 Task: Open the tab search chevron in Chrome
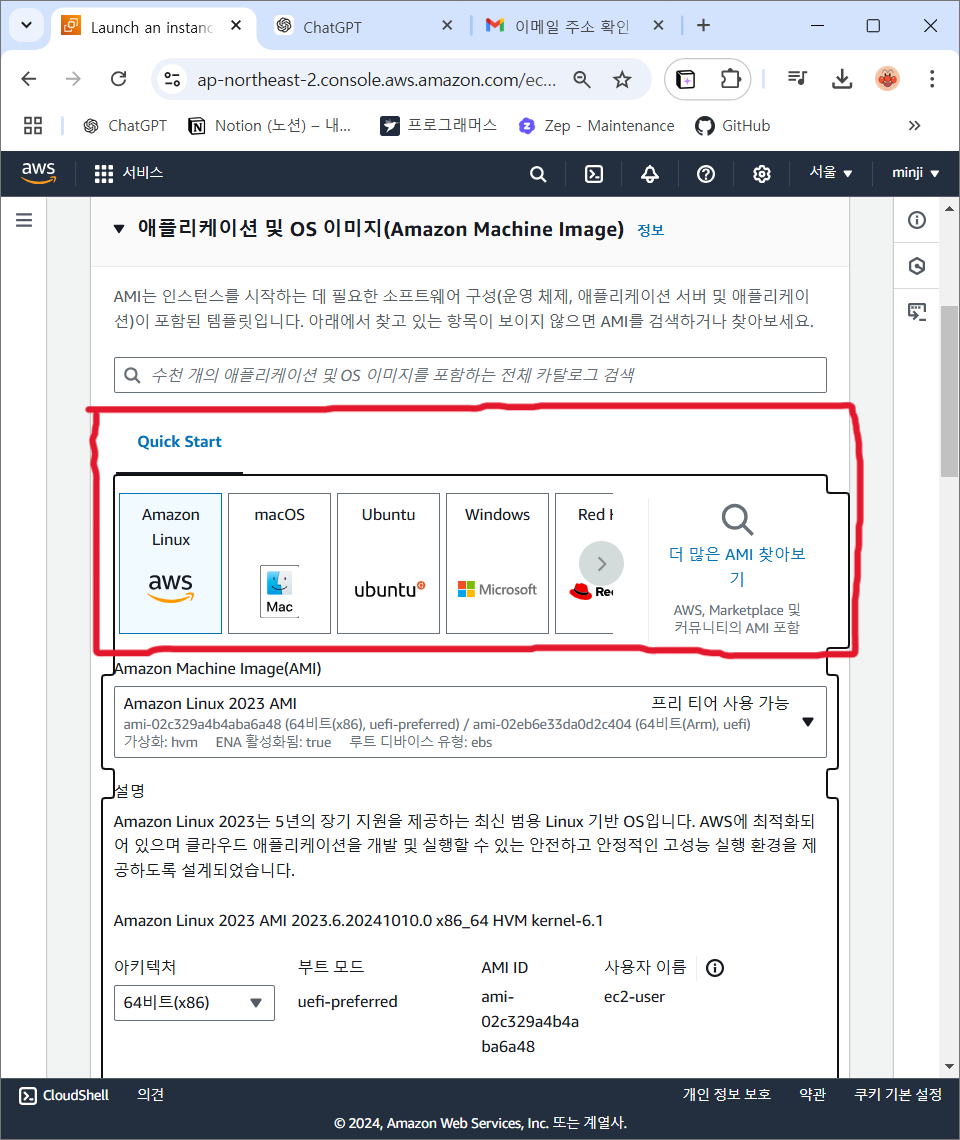tap(26, 25)
